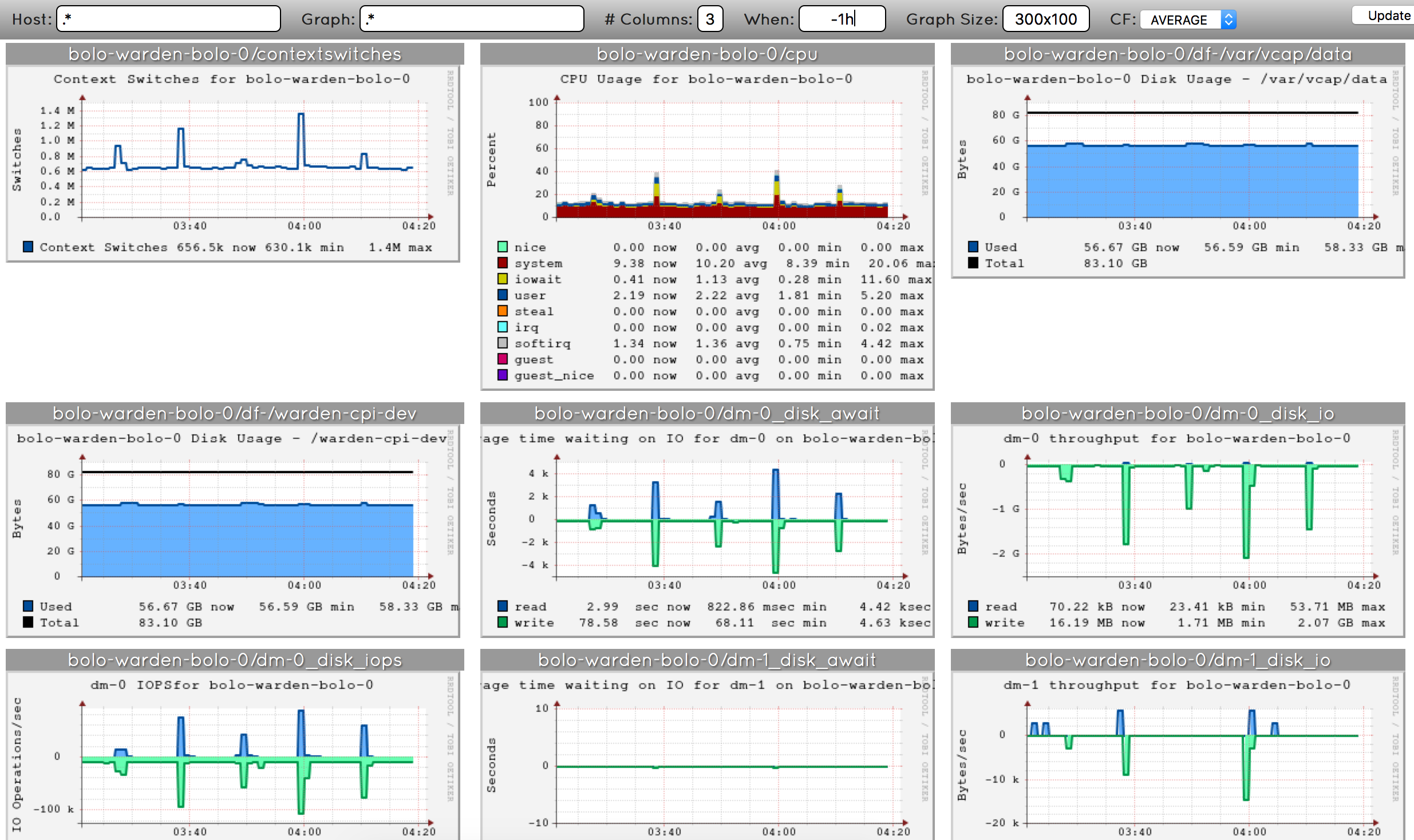This screenshot has height=840, width=1414.
Task: Click the CPU Usage graph image
Action: click(x=707, y=227)
